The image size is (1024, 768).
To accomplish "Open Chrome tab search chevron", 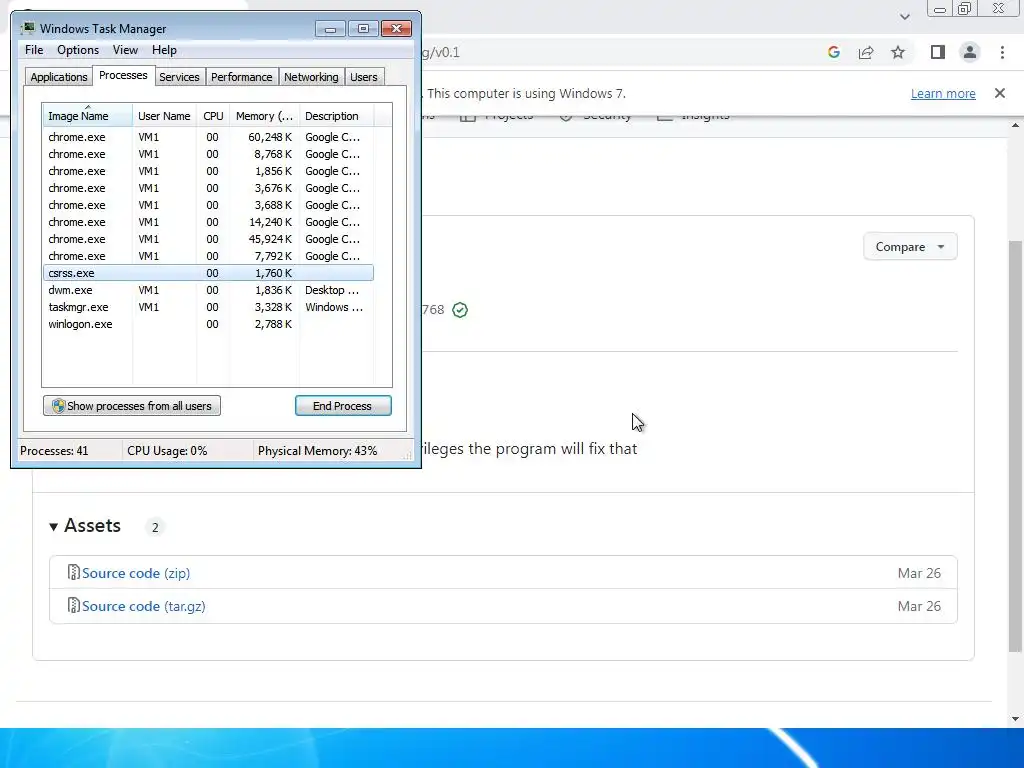I will 904,16.
